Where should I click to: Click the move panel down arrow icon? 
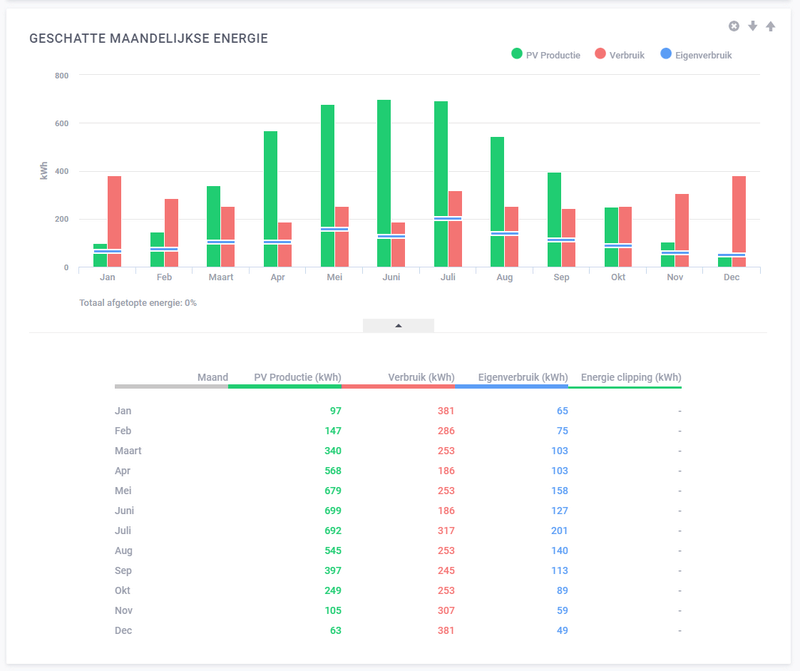click(752, 26)
